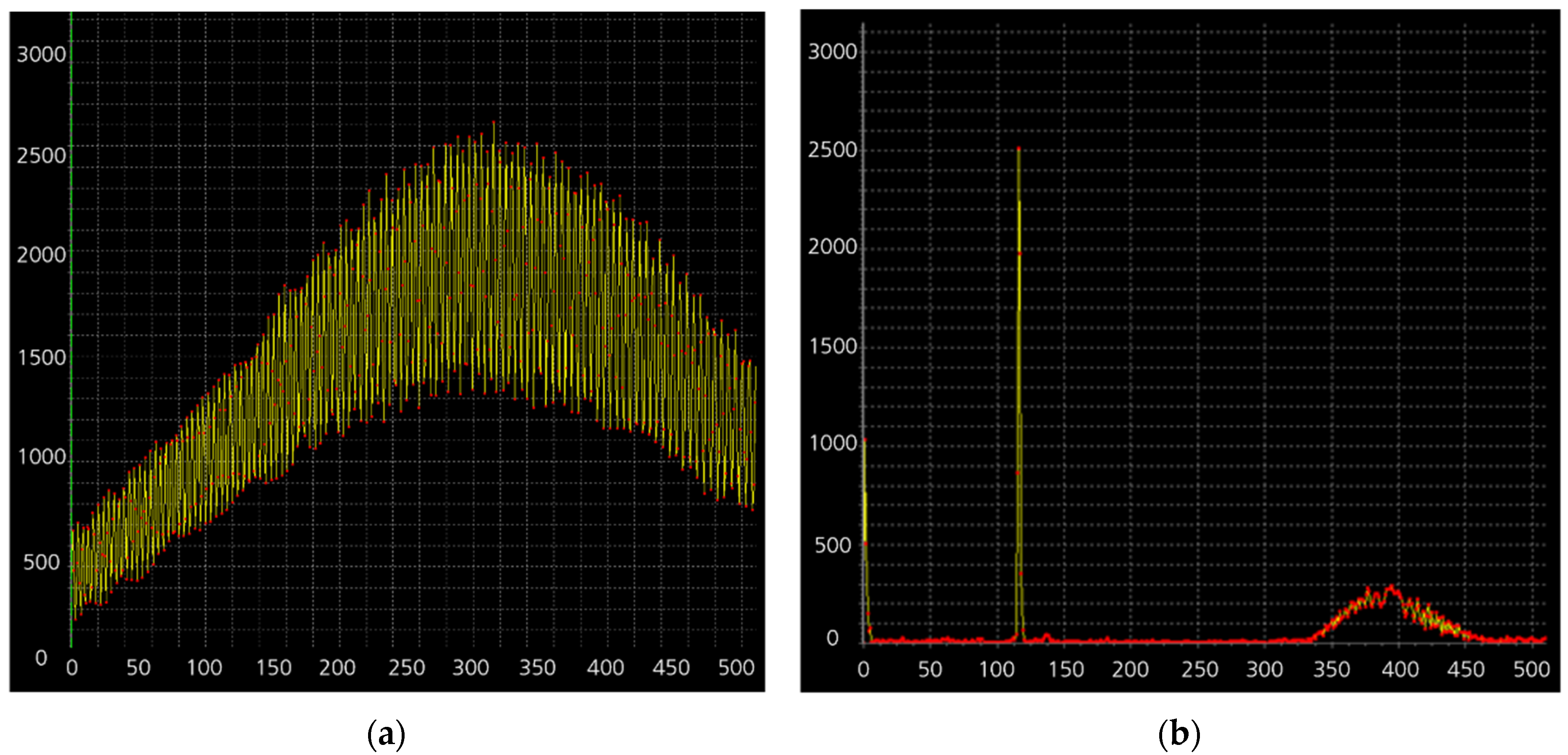Click the '400' x-axis tick in plot (b)
The width and height of the screenshot is (1568, 755).
[1400, 669]
